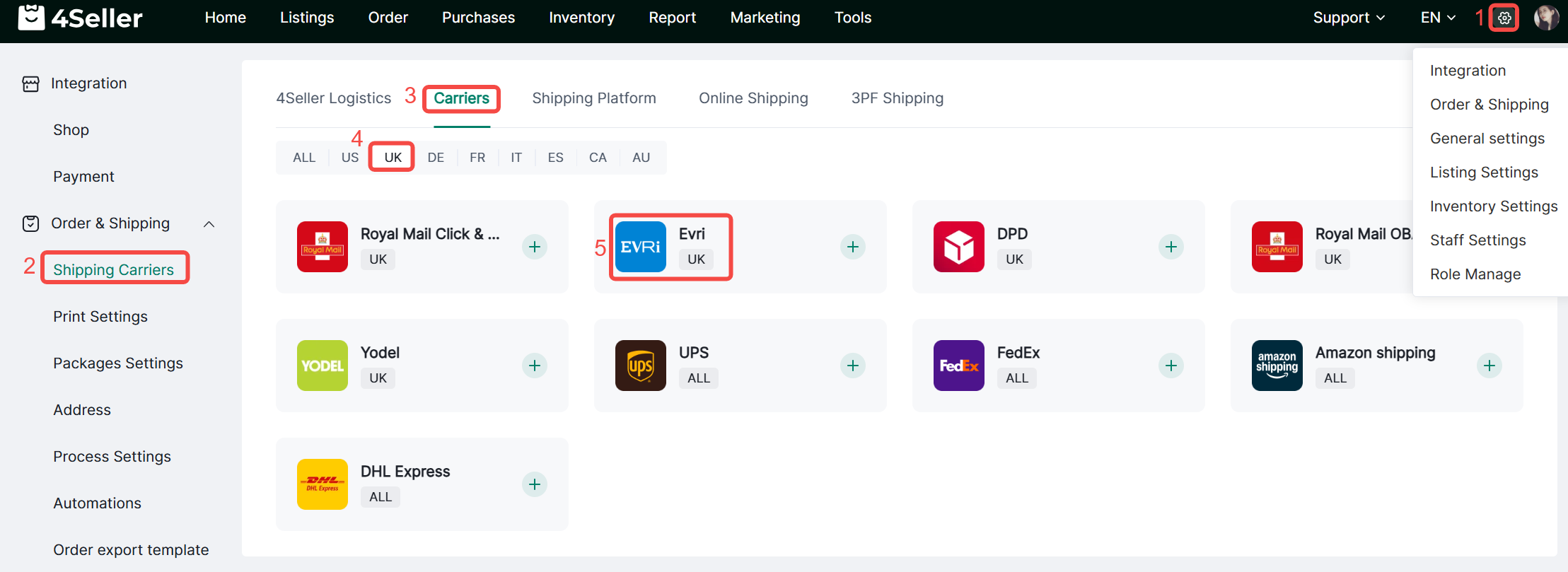The image size is (1568, 572).
Task: Open the user profile avatar
Action: click(1546, 18)
